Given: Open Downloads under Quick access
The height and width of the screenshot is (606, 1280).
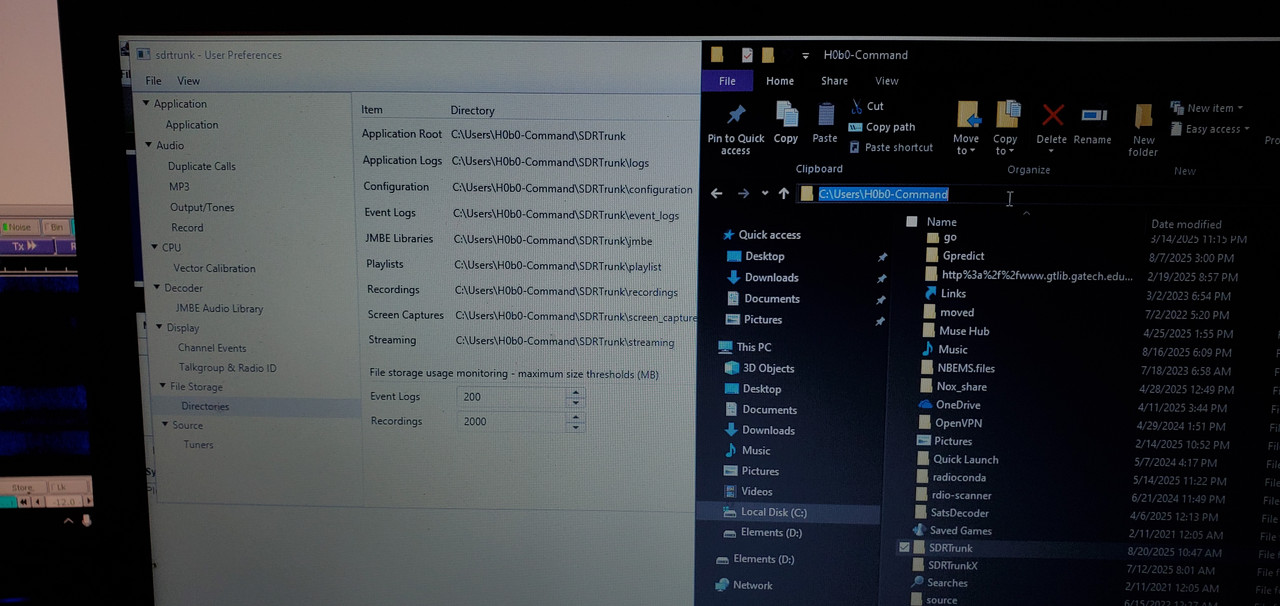Looking at the screenshot, I should pos(771,278).
